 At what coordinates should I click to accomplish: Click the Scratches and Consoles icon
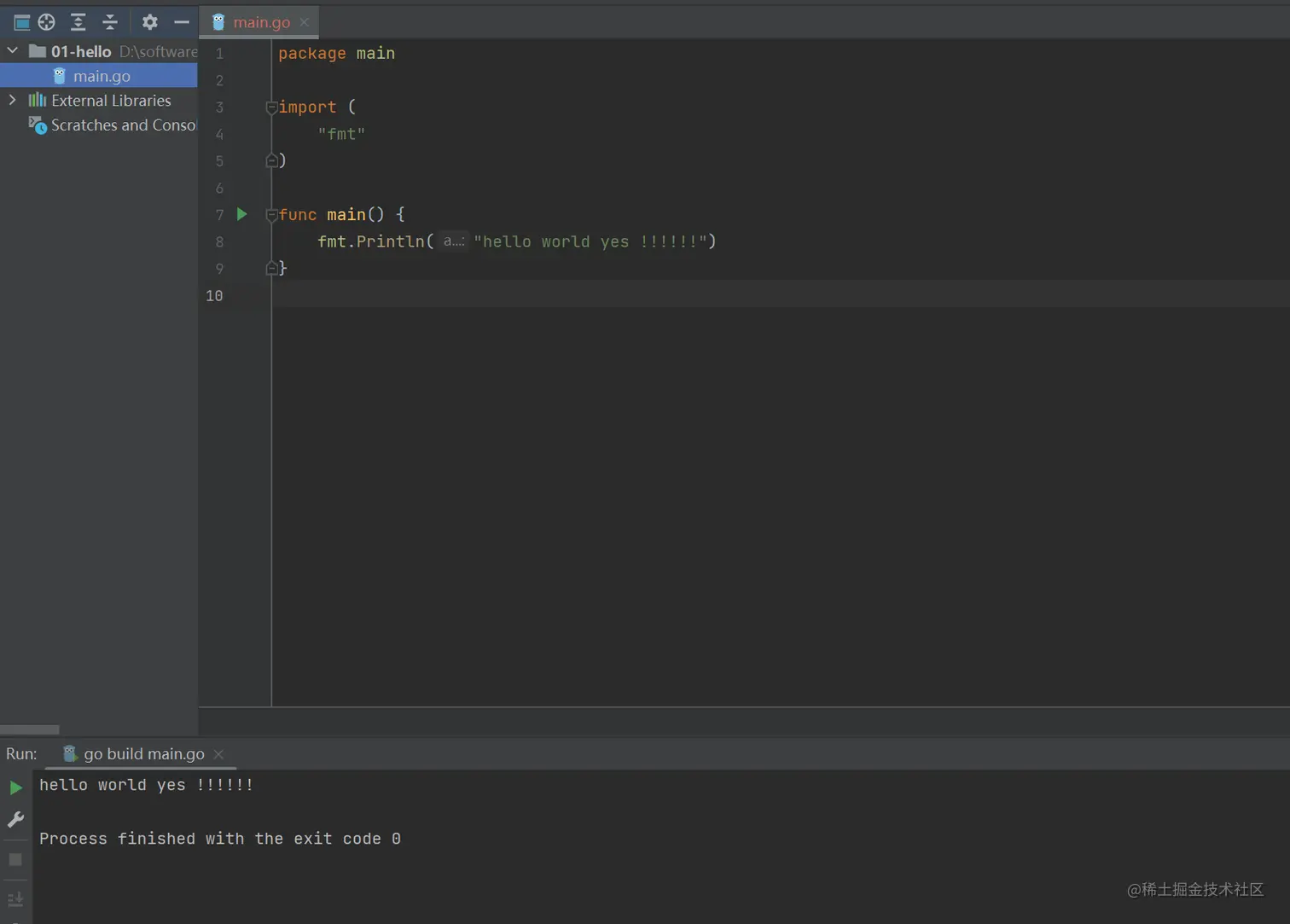tap(38, 125)
